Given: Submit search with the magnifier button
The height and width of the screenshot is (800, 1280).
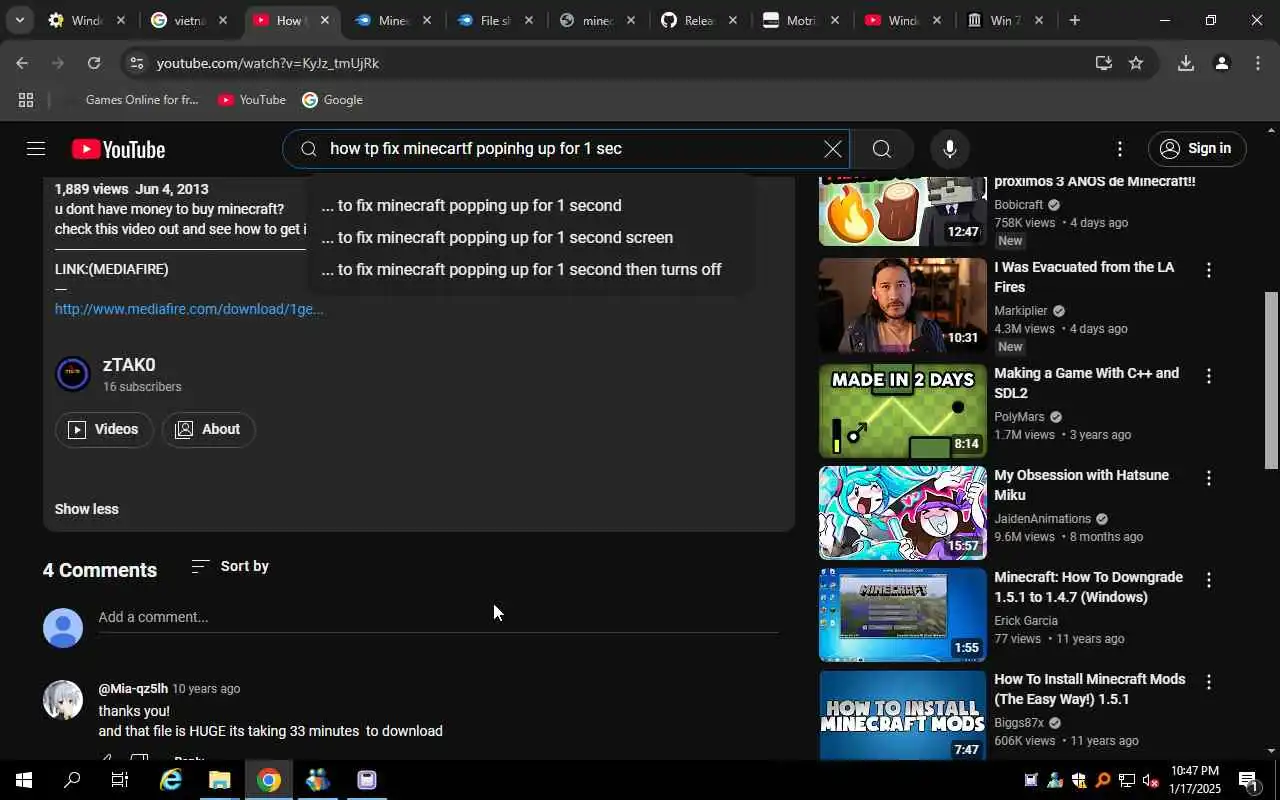Looking at the screenshot, I should pos(881,149).
